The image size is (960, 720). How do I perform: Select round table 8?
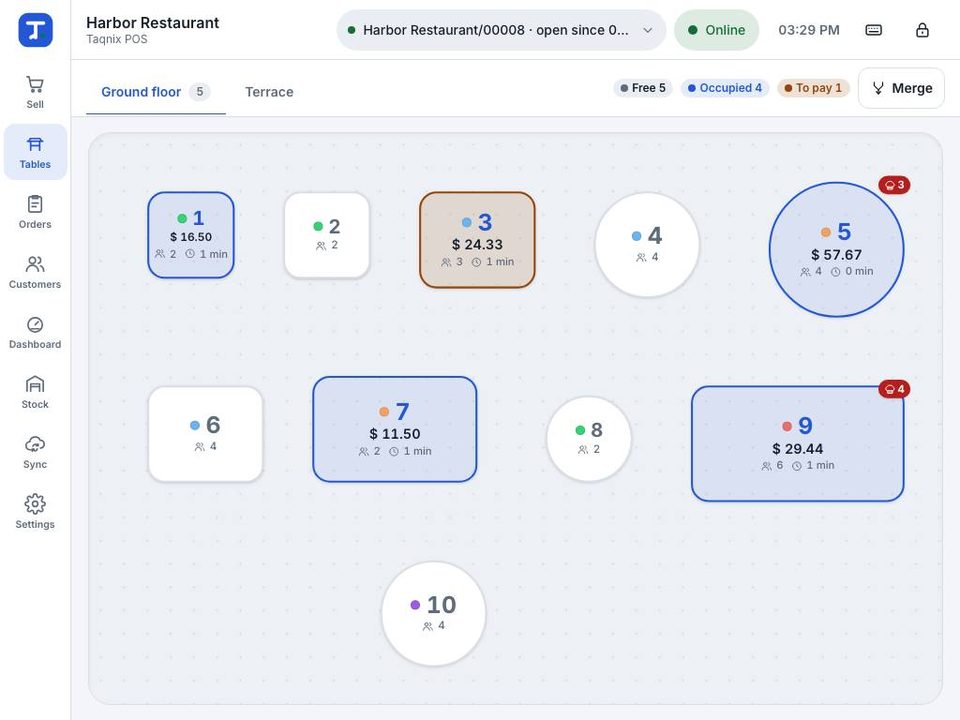coord(589,439)
